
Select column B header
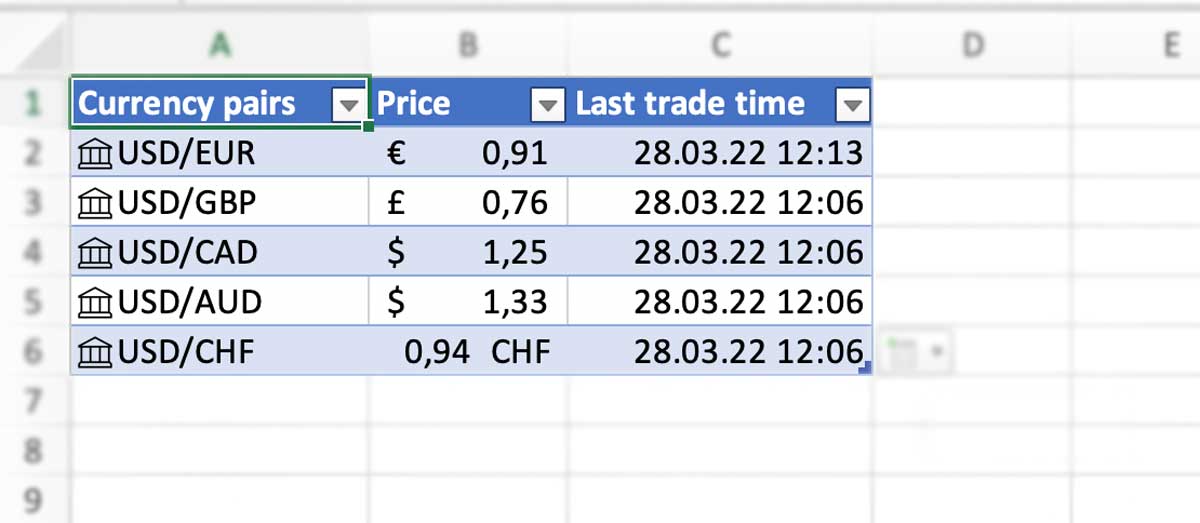[468, 44]
